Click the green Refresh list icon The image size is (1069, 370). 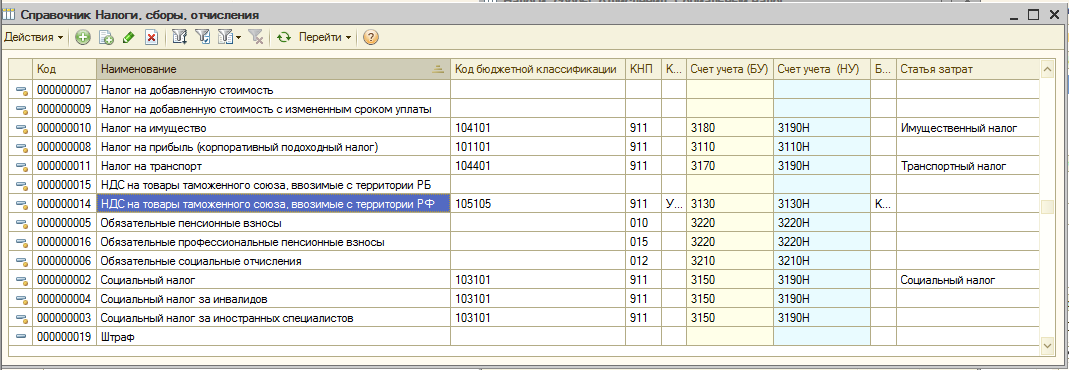pyautogui.click(x=284, y=38)
